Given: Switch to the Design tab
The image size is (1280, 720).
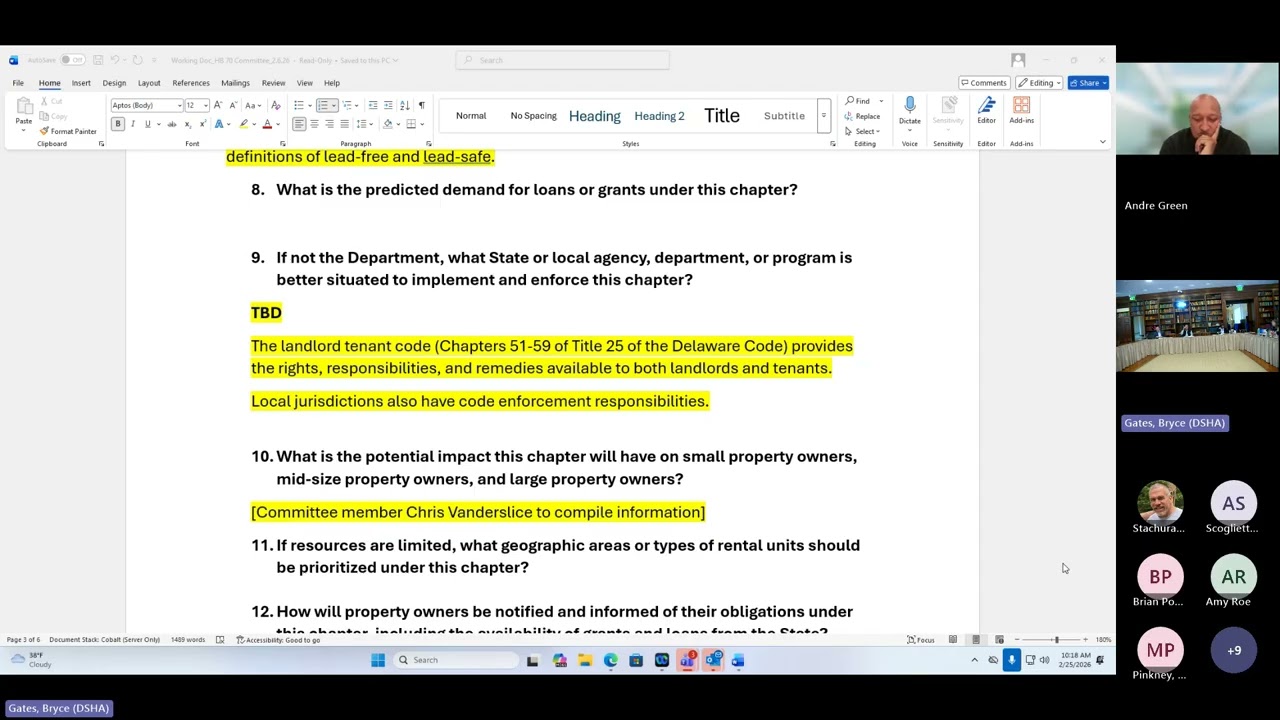Looking at the screenshot, I should [x=114, y=83].
